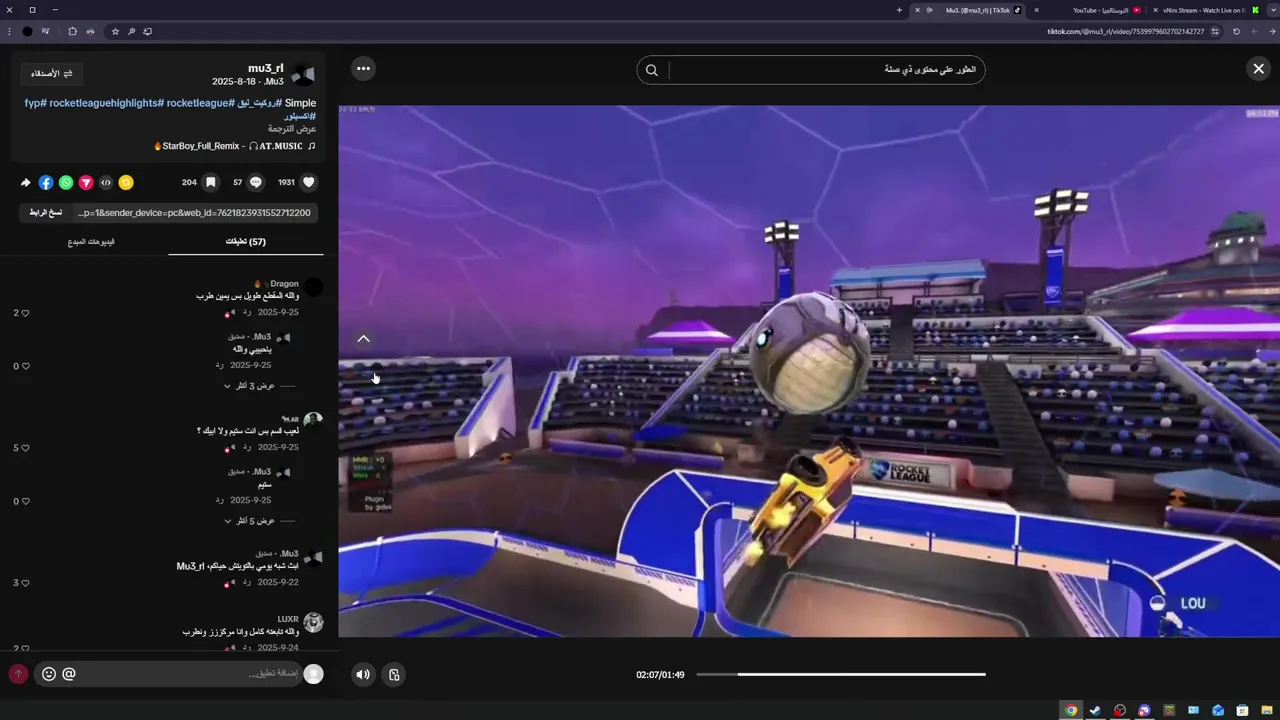This screenshot has height=720, width=1280.
Task: Open Steam from the taskbar
Action: 1095,711
